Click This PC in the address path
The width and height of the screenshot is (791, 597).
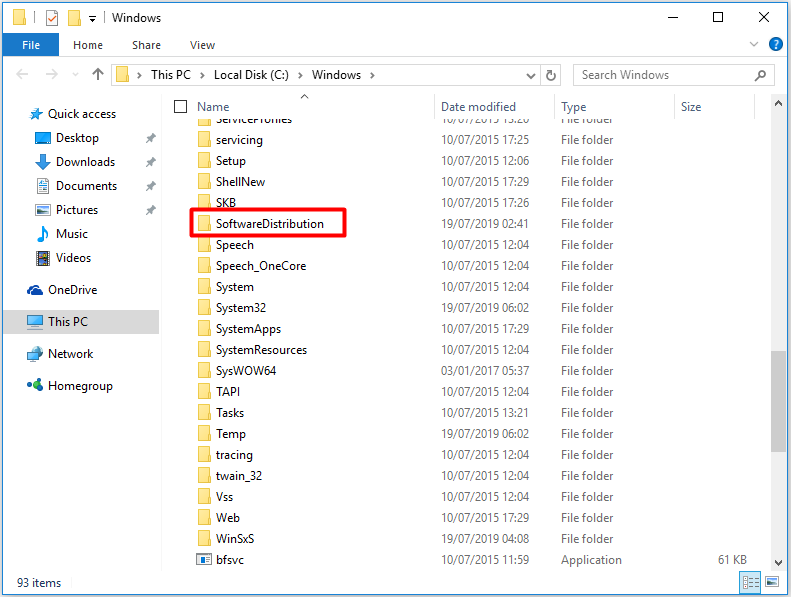171,75
